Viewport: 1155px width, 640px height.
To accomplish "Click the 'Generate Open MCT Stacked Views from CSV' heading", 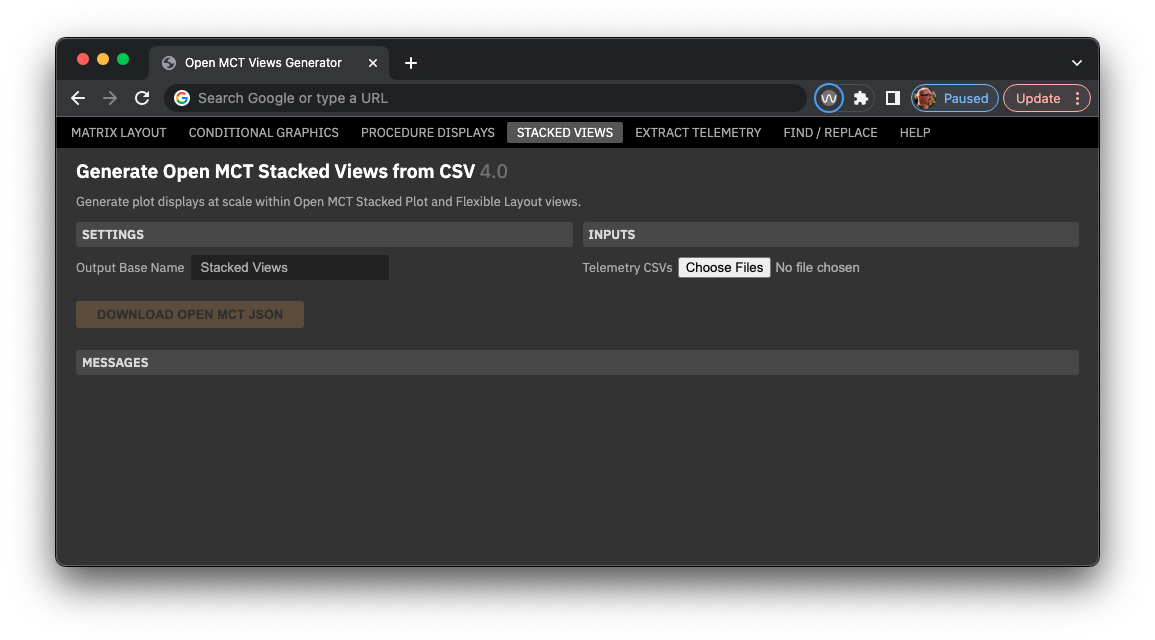I will pyautogui.click(x=275, y=172).
